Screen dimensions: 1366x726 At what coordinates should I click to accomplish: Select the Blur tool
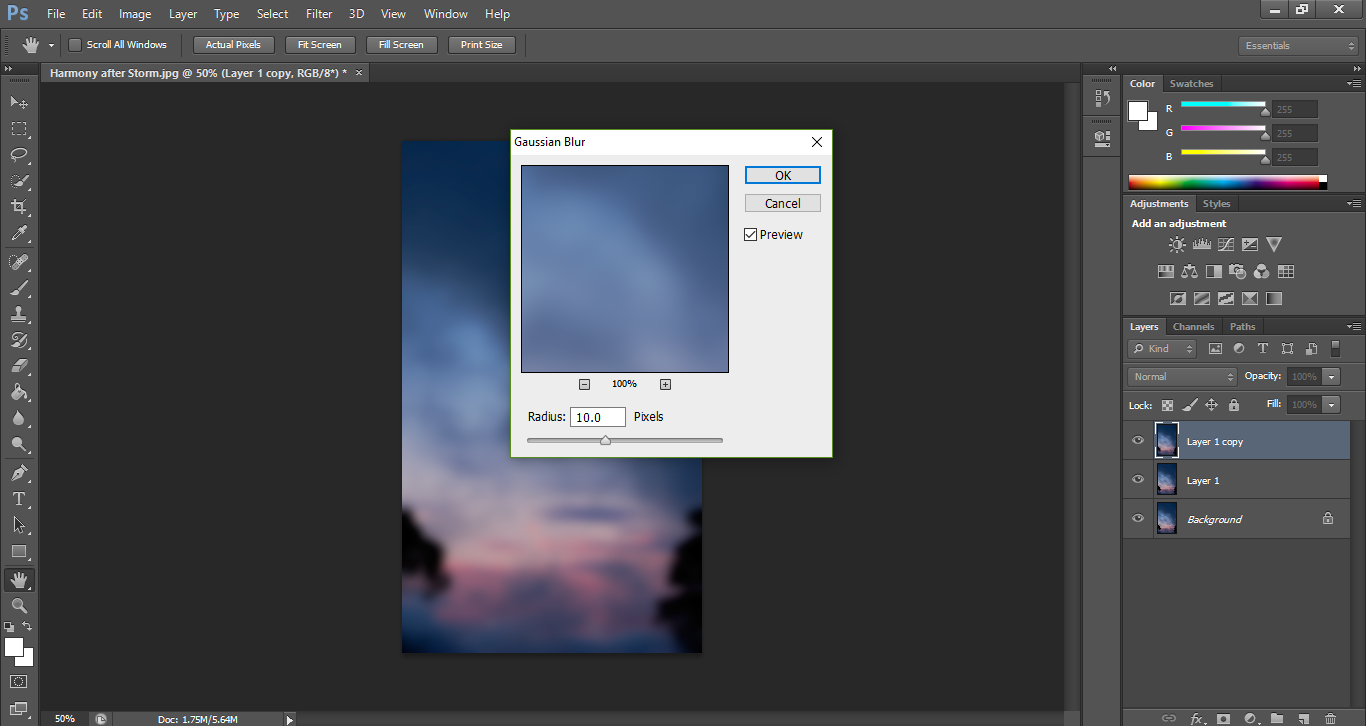coord(19,419)
